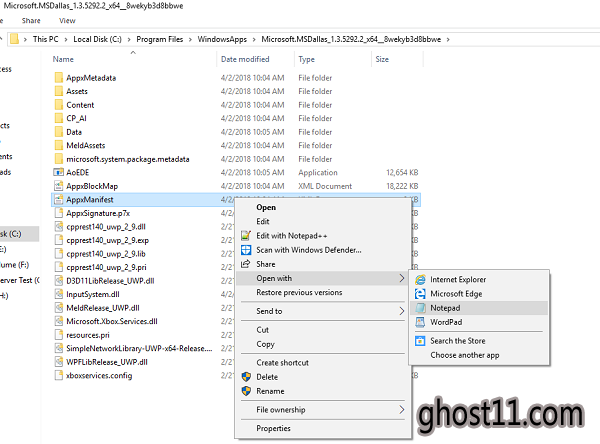The width and height of the screenshot is (600, 444).
Task: Choose Notepad from Open with submenu
Action: tap(445, 308)
